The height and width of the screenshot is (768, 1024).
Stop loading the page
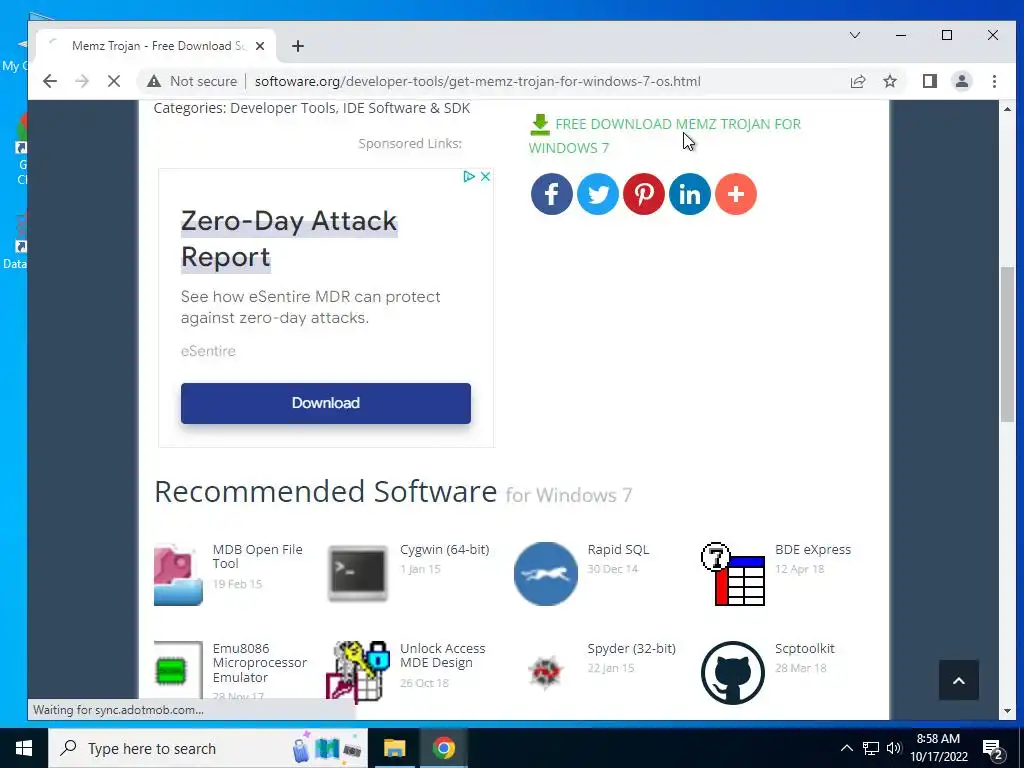pos(114,81)
